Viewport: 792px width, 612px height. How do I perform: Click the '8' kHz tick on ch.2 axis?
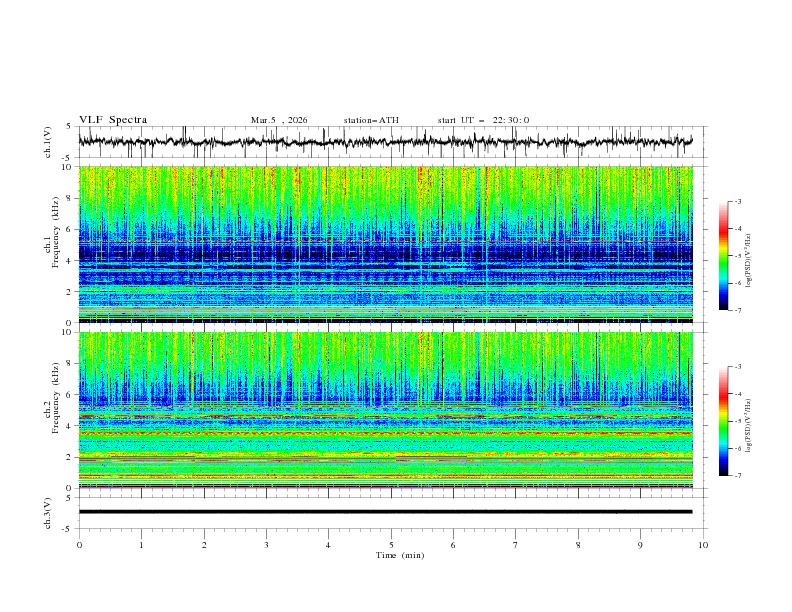[71, 364]
